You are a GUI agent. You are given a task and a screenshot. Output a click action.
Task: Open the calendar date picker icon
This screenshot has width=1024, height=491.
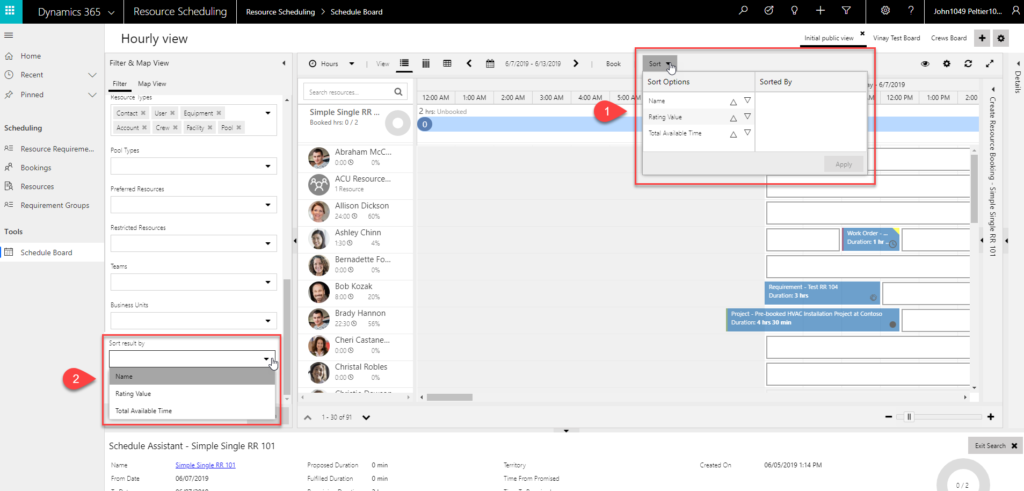[490, 63]
